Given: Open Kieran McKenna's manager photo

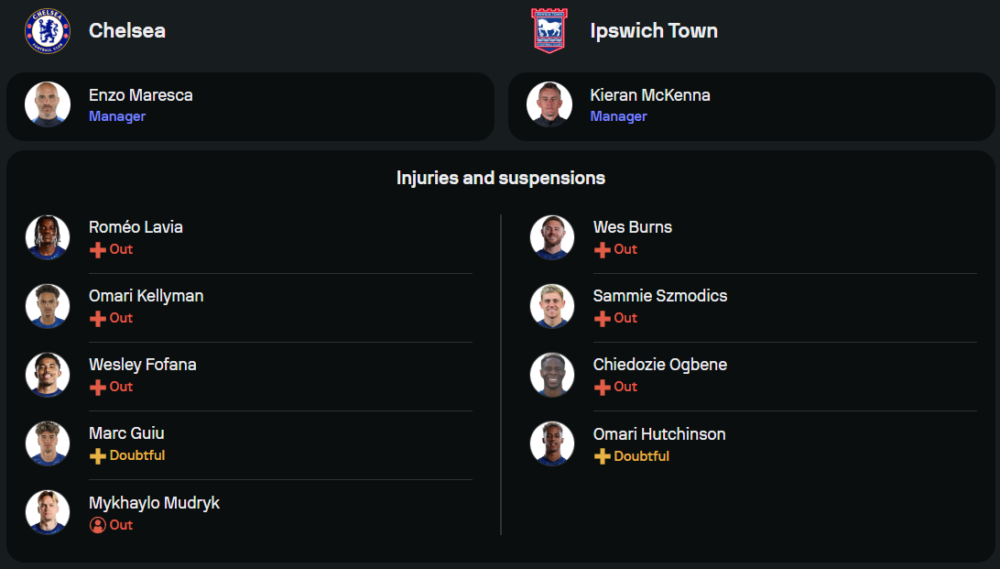Looking at the screenshot, I should pos(549,105).
